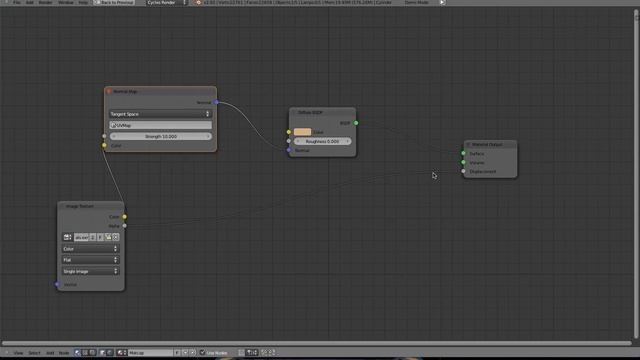The height and width of the screenshot is (360, 640).
Task: Click the Back to Previous button
Action: (114, 2)
